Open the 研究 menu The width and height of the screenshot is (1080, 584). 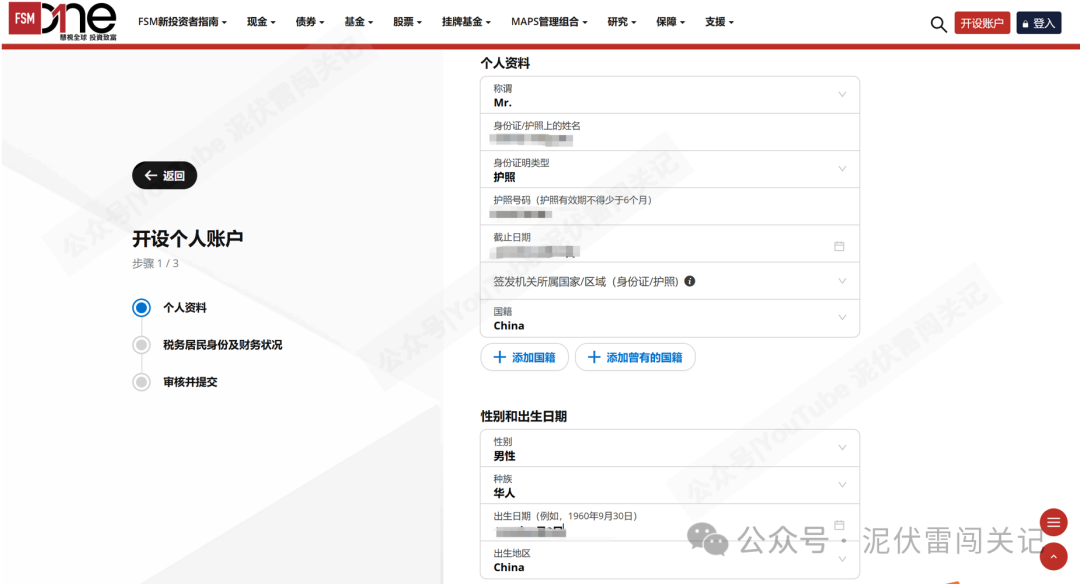click(x=621, y=22)
